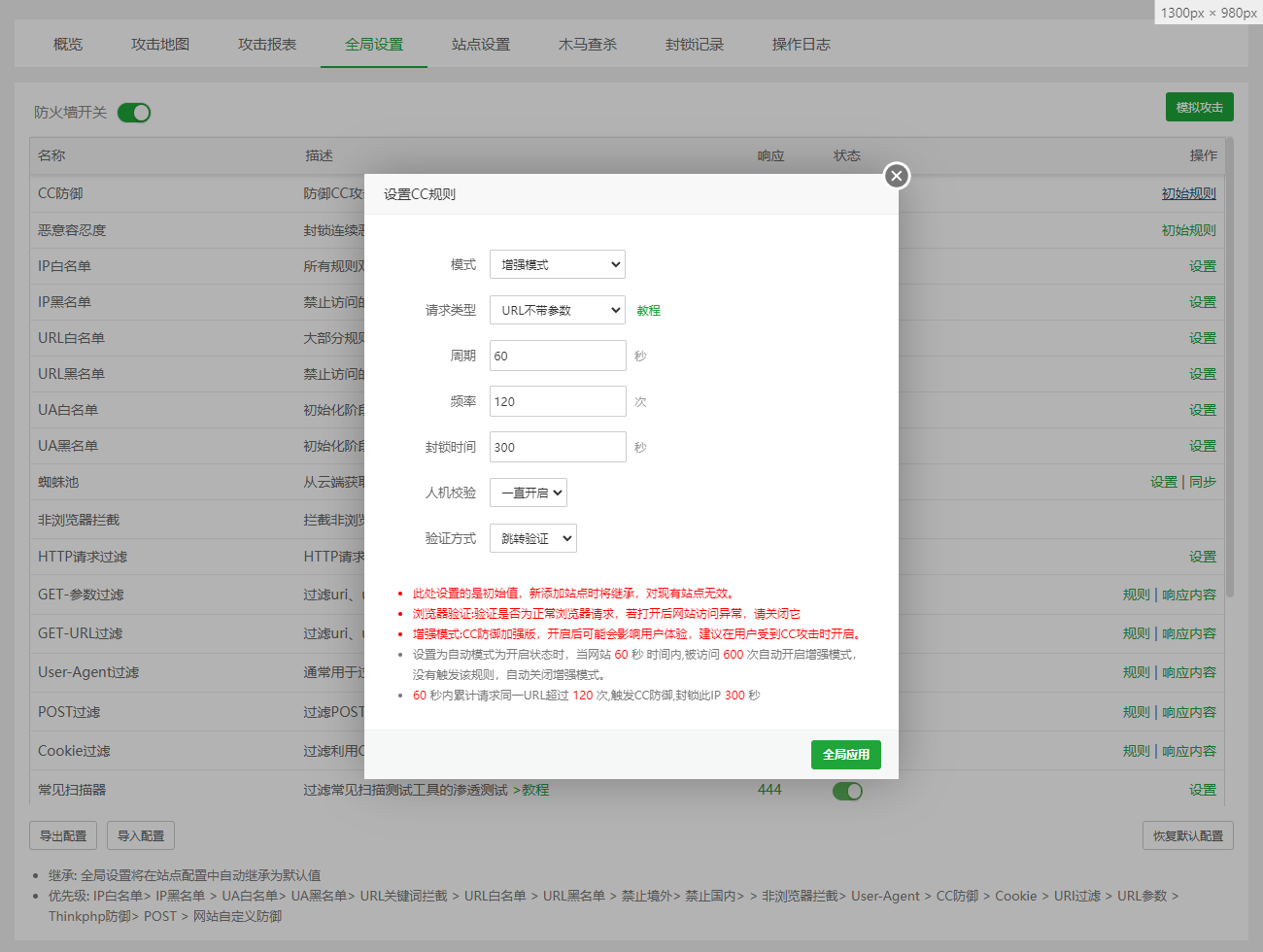Click the 同步 link in 蜘蛛池 row
The image size is (1263, 952).
pos(1202,482)
